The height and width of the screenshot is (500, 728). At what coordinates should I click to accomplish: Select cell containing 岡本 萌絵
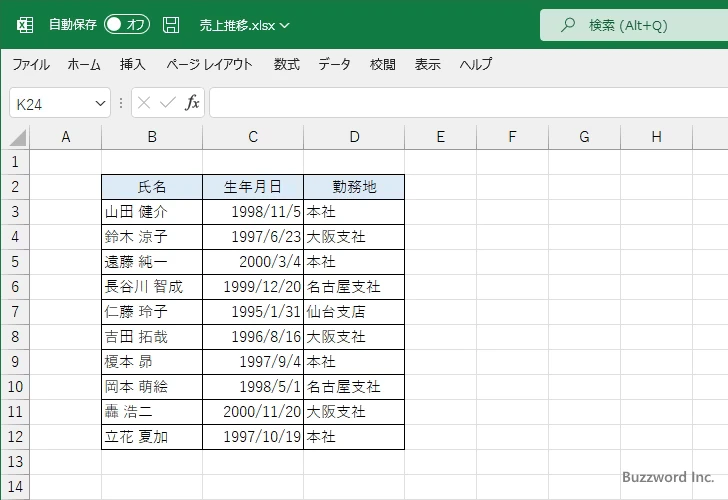coord(152,387)
